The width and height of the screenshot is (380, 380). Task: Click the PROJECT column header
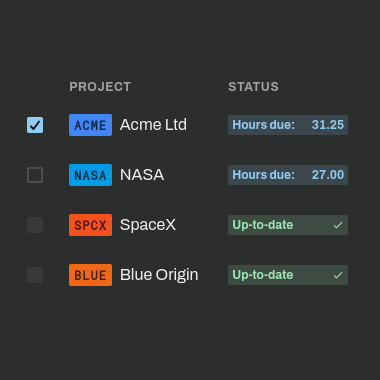click(x=100, y=87)
